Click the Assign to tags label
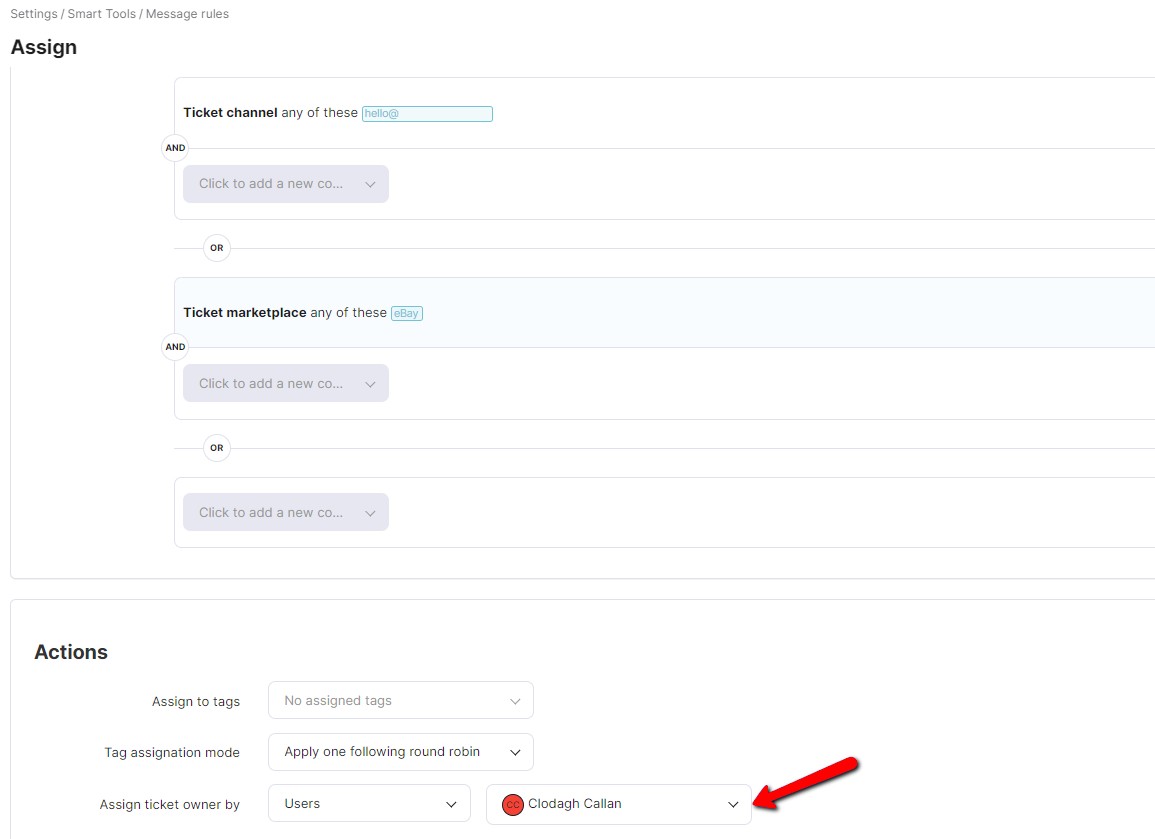Viewport: 1155px width, 839px height. coord(196,701)
